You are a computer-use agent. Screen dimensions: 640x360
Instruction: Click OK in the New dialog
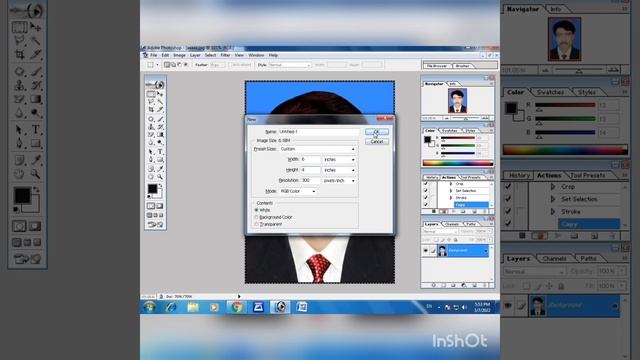pyautogui.click(x=377, y=132)
